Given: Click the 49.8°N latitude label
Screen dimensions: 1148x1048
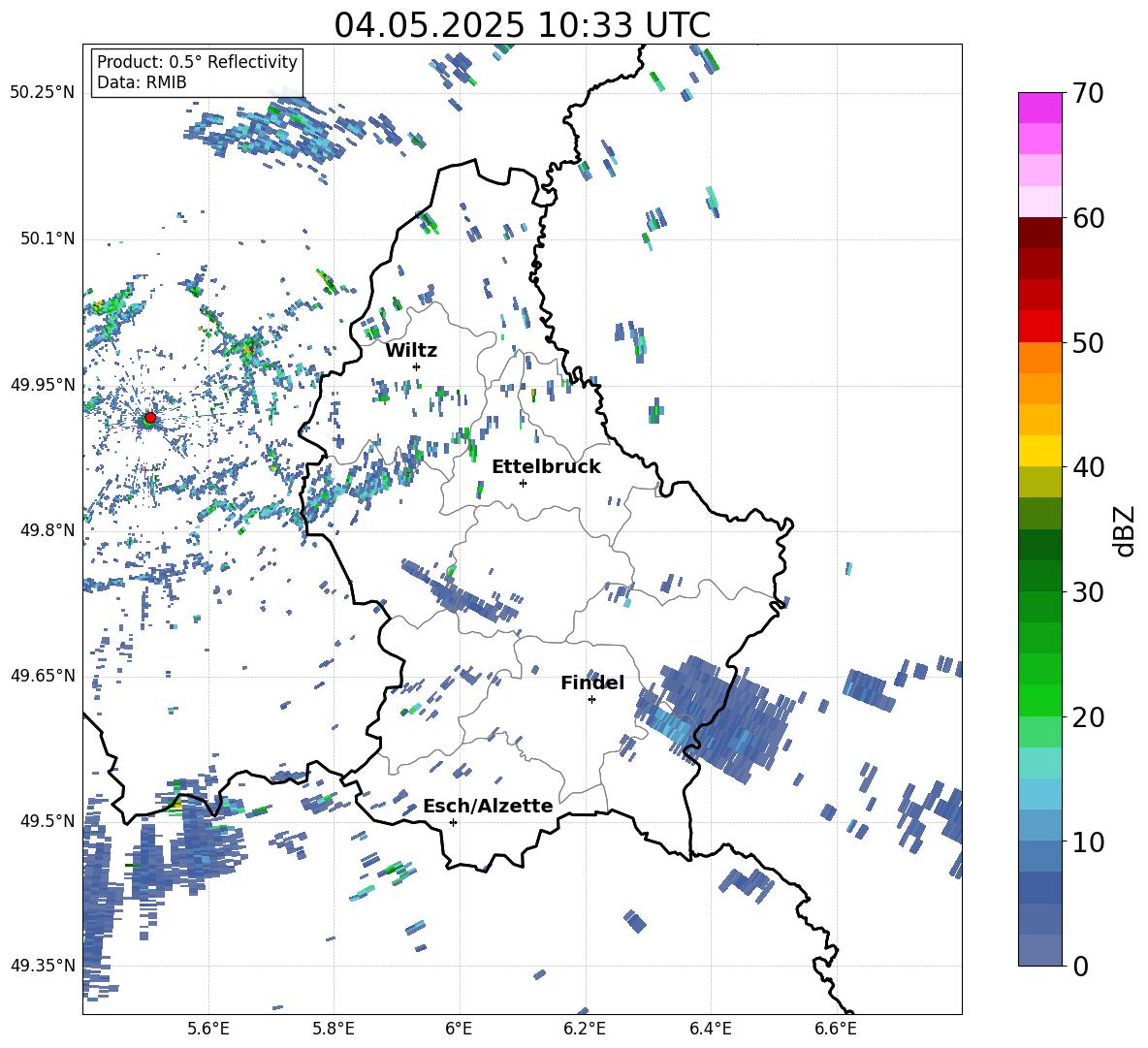Looking at the screenshot, I should [x=48, y=530].
